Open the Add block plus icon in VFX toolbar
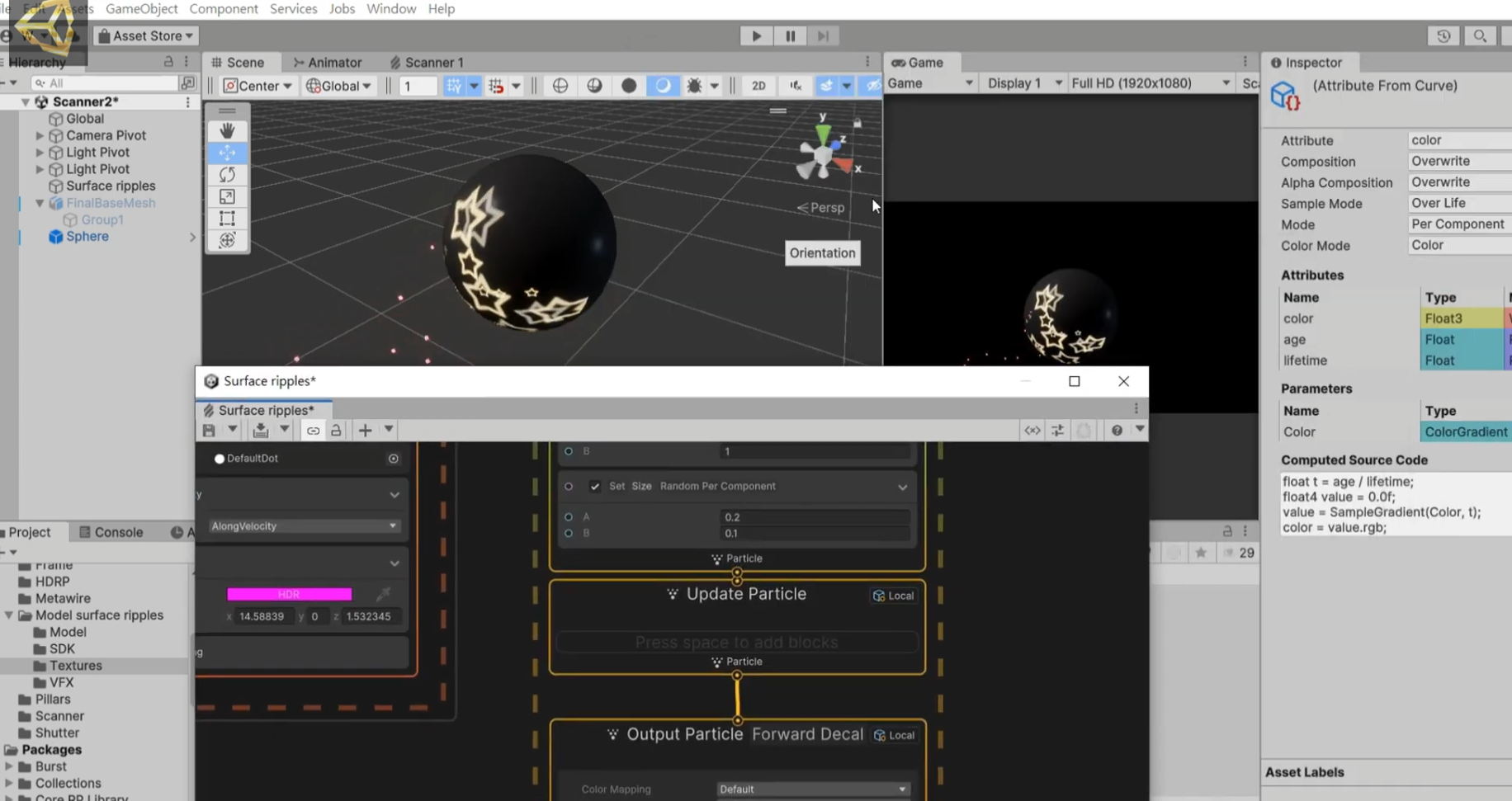The height and width of the screenshot is (801, 1512). click(364, 430)
